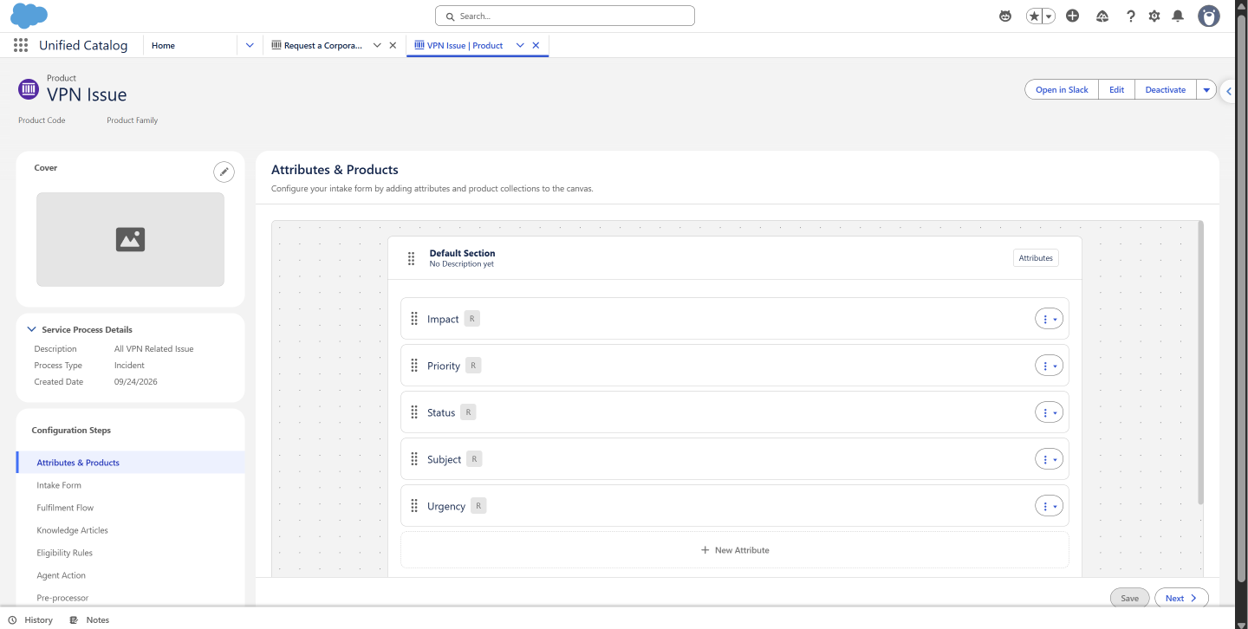Click the Next button
The width and height of the screenshot is (1248, 629).
point(1181,598)
